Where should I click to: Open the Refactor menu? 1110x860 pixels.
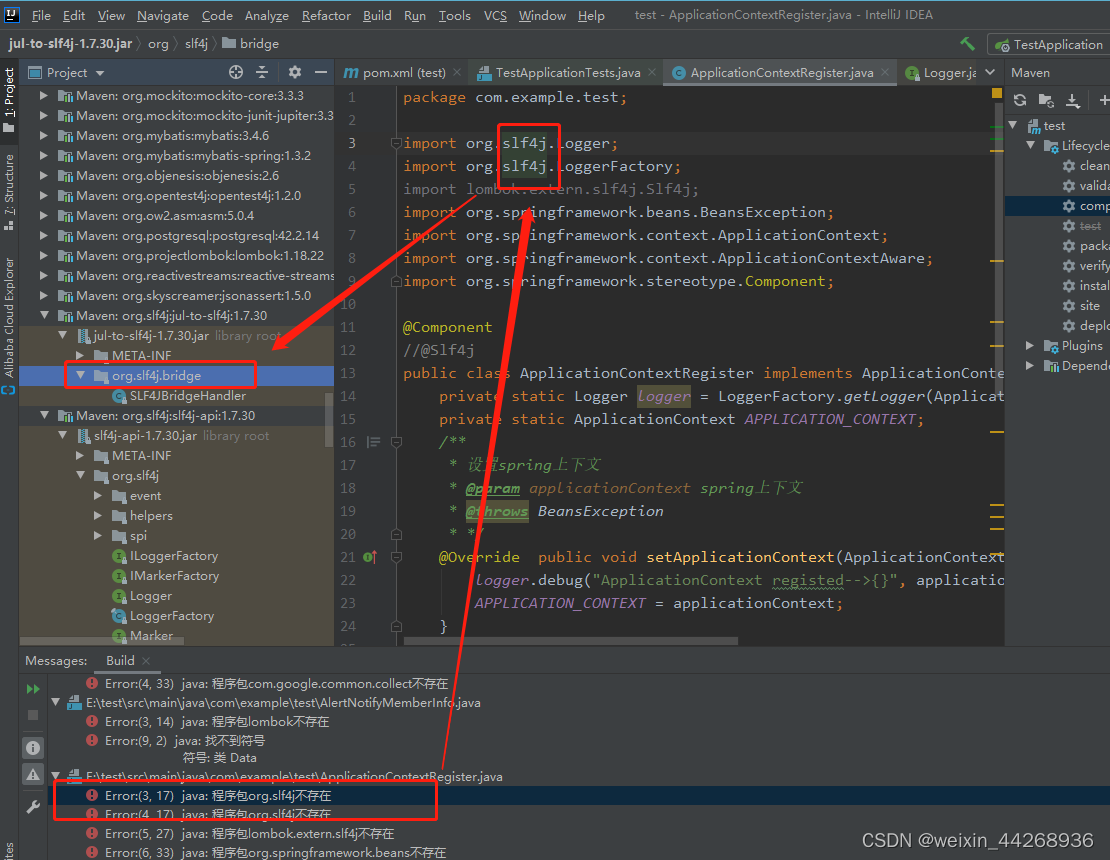pos(326,16)
